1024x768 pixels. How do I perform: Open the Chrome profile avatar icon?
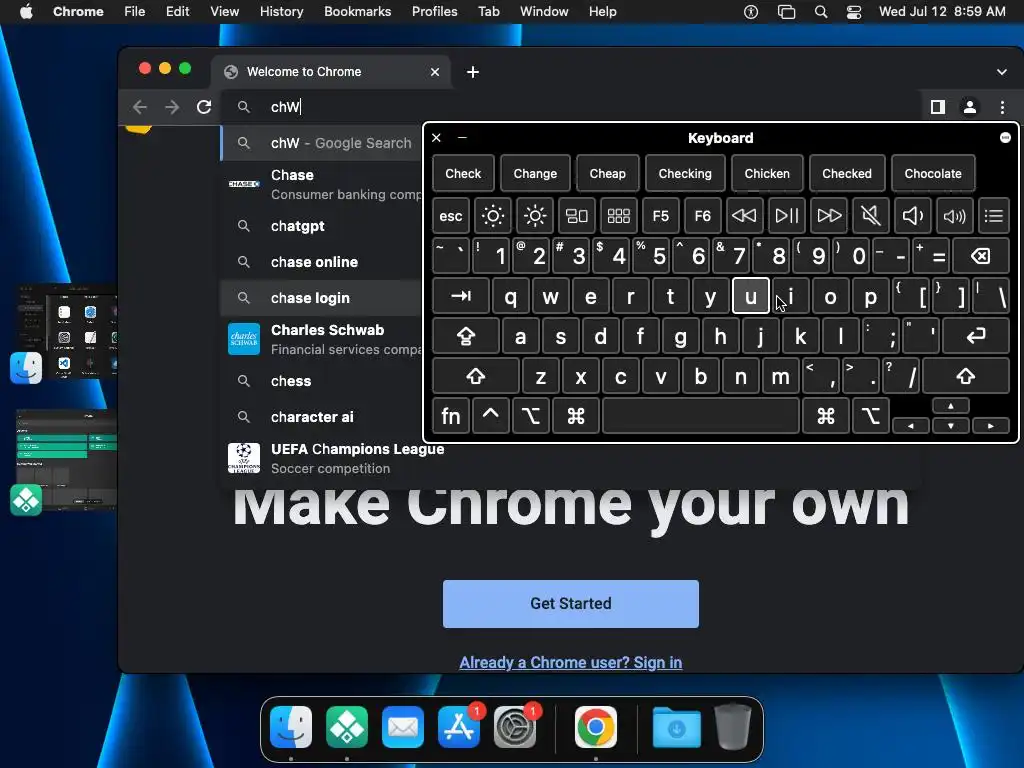[x=970, y=107]
